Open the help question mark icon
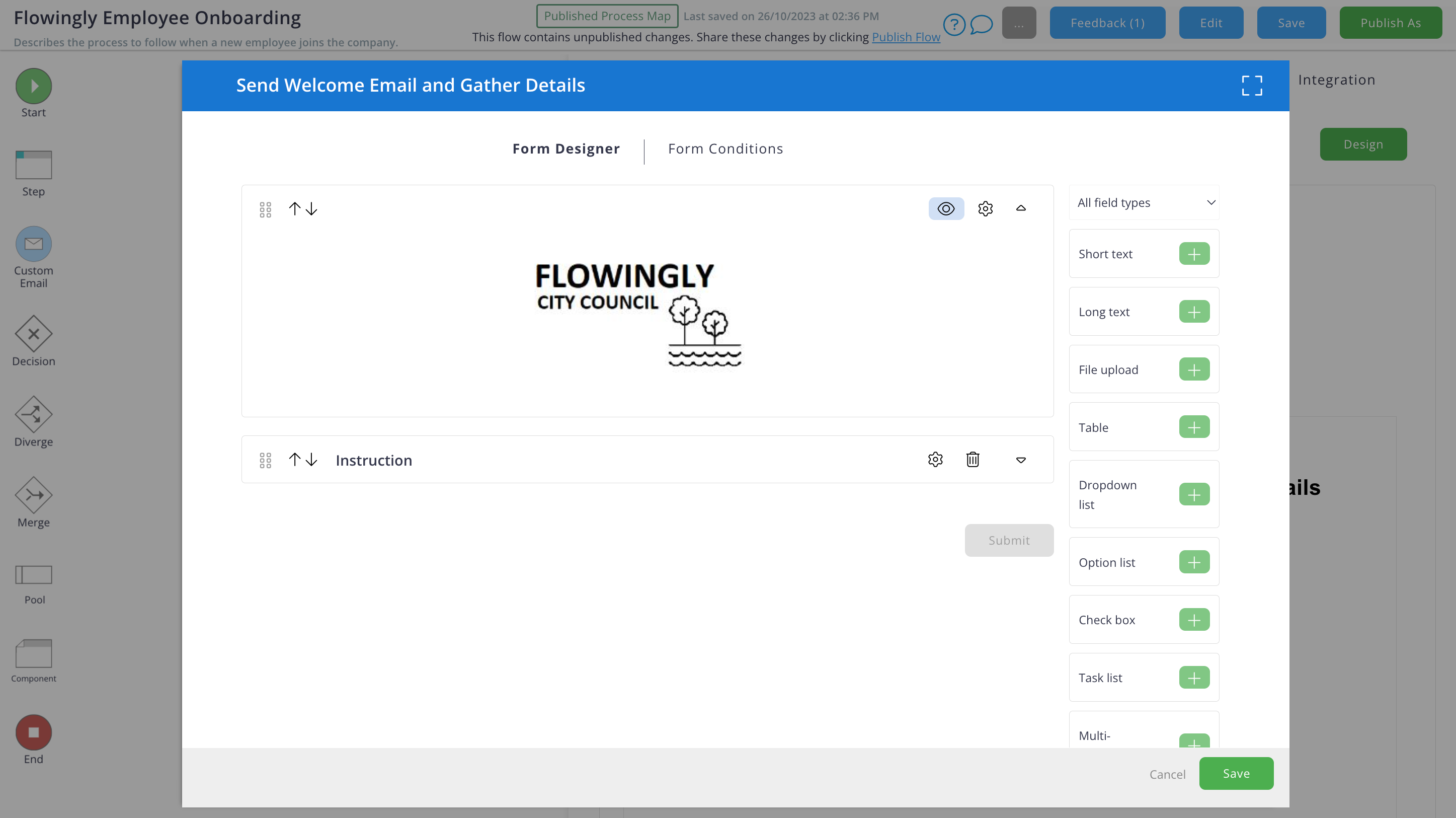This screenshot has height=818, width=1456. (954, 24)
